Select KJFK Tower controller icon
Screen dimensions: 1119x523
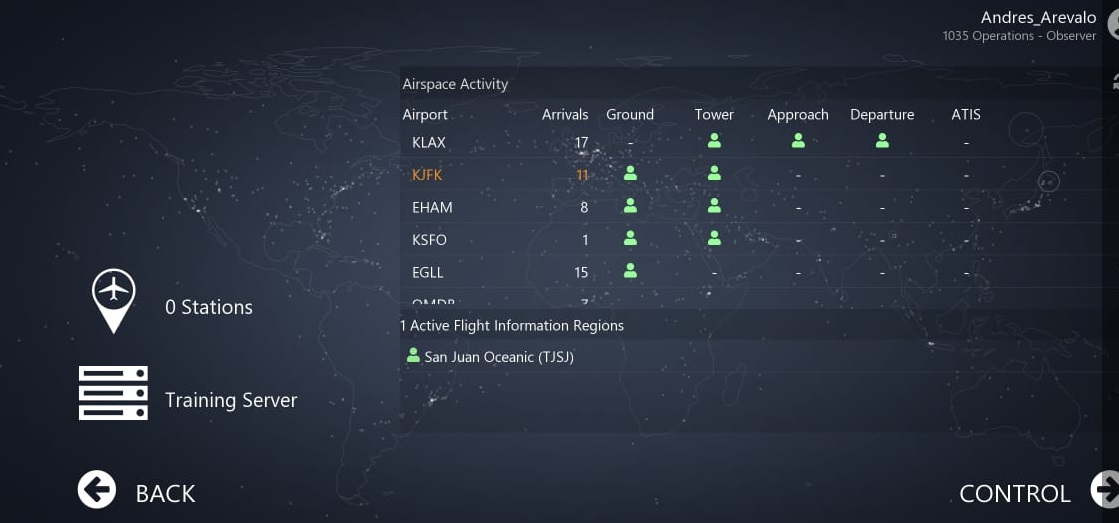714,174
